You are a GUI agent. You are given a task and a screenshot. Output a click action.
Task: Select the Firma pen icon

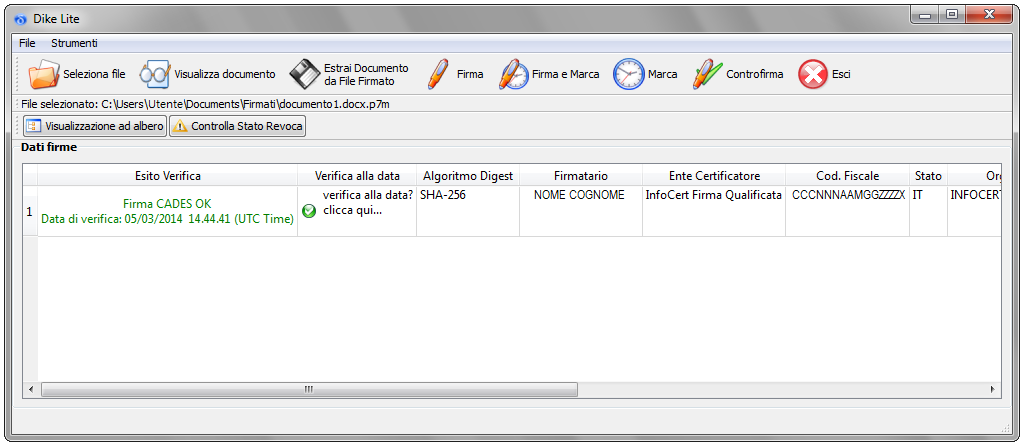coord(438,74)
